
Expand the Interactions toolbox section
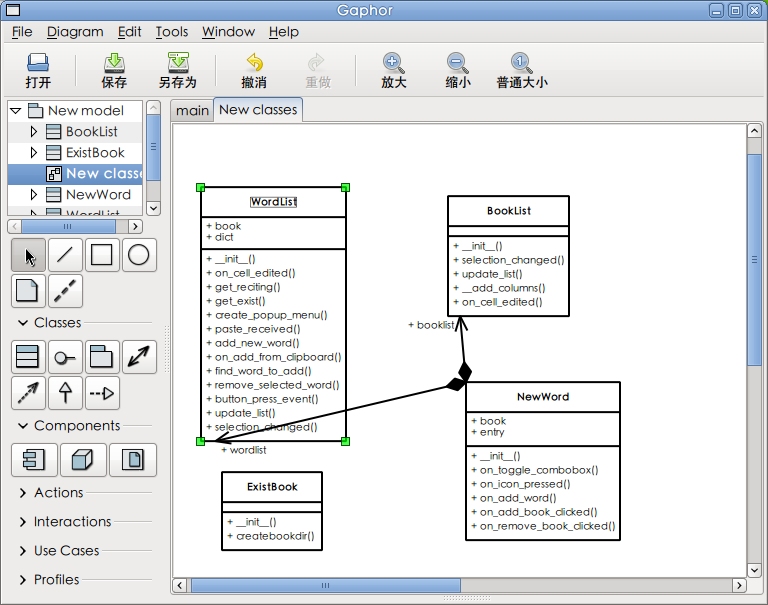click(23, 522)
